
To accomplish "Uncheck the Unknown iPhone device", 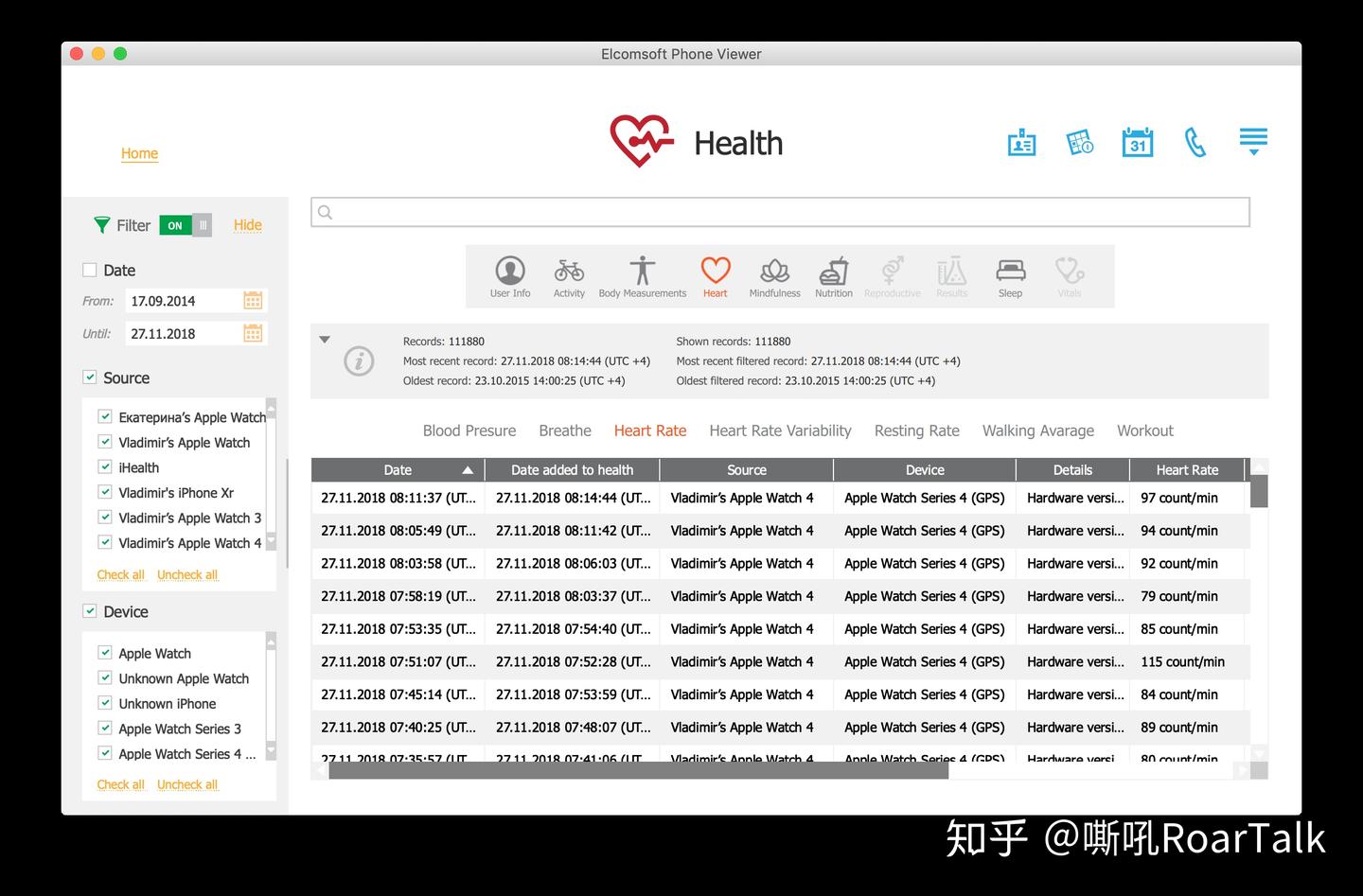I will [x=104, y=703].
